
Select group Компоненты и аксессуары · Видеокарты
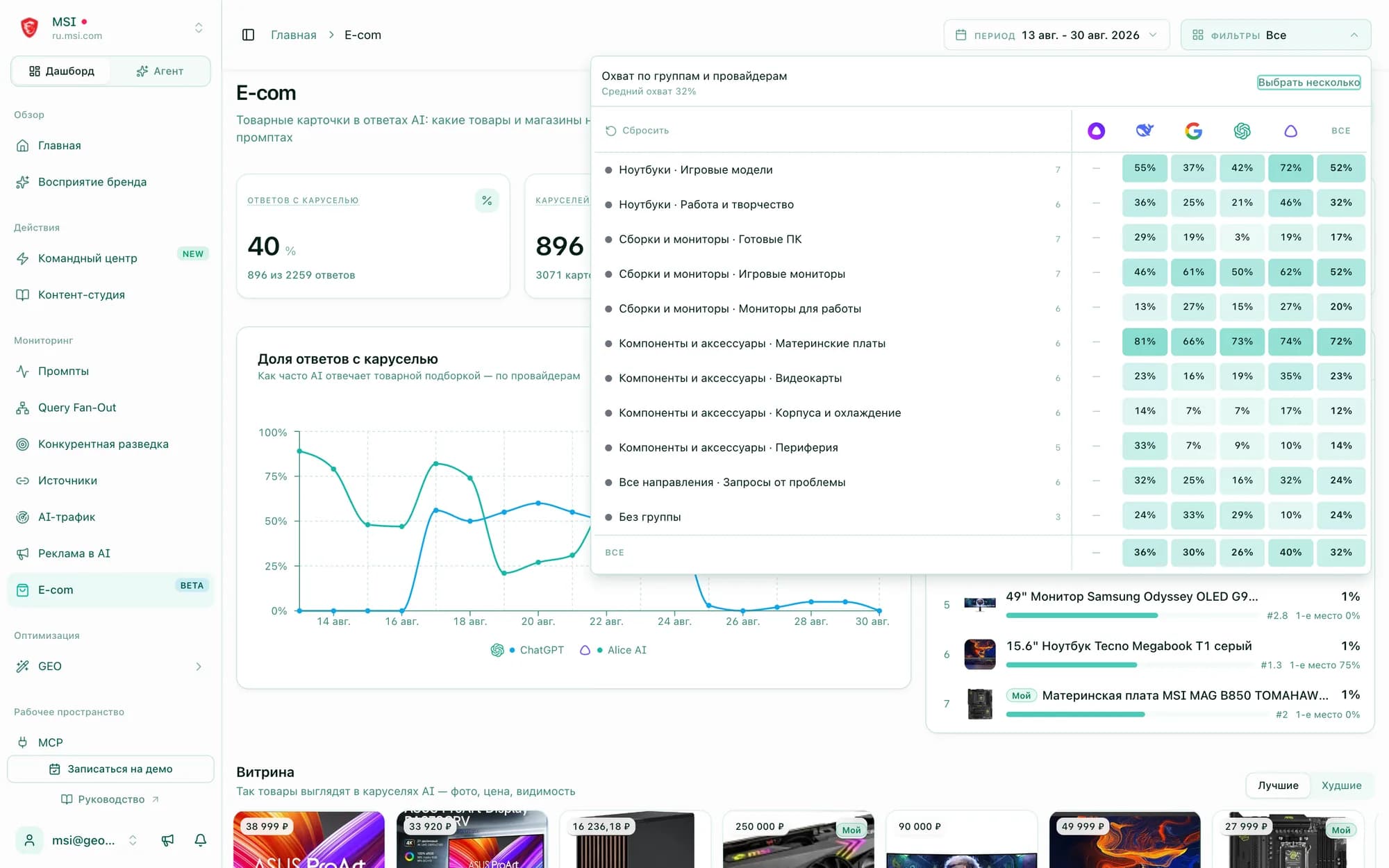point(832,378)
